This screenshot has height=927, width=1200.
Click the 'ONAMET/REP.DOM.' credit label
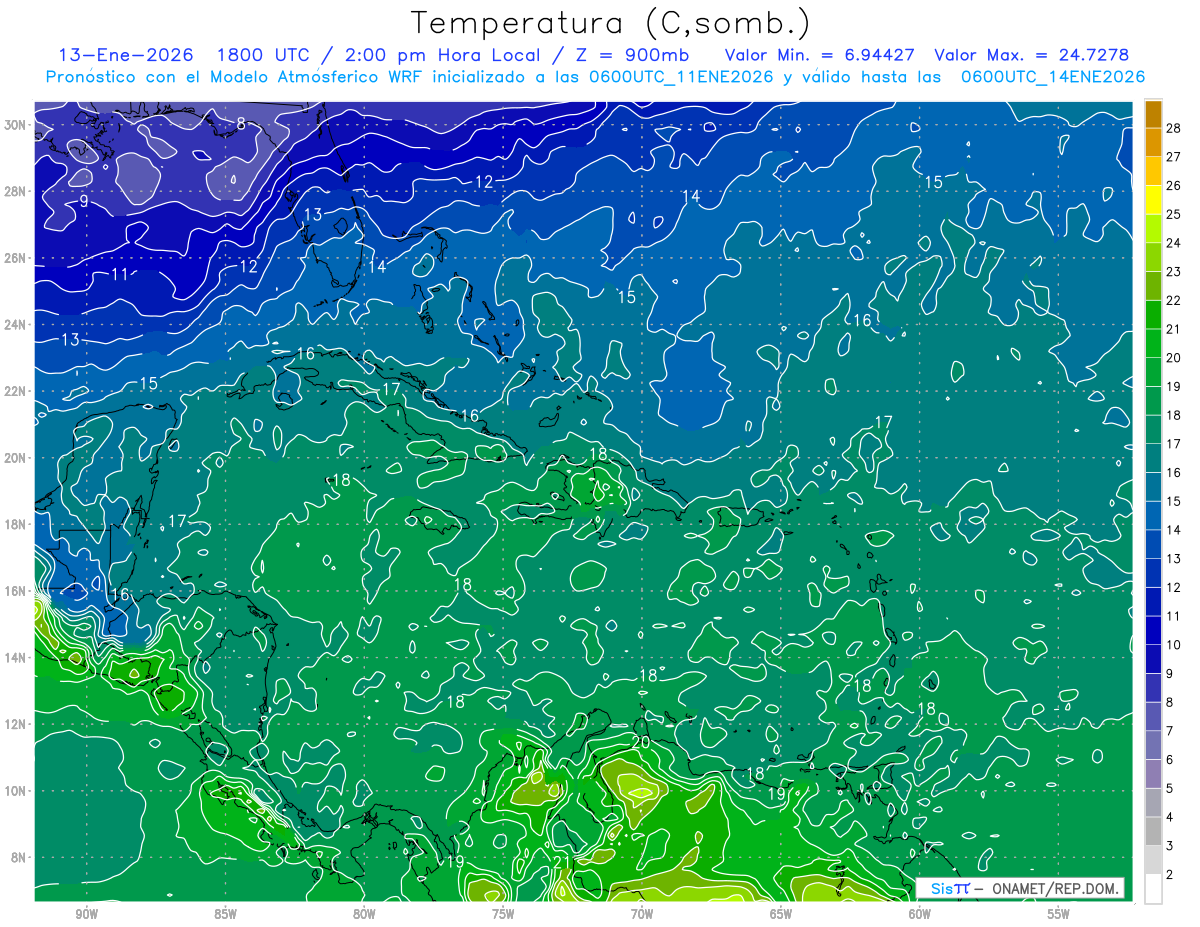[1054, 888]
